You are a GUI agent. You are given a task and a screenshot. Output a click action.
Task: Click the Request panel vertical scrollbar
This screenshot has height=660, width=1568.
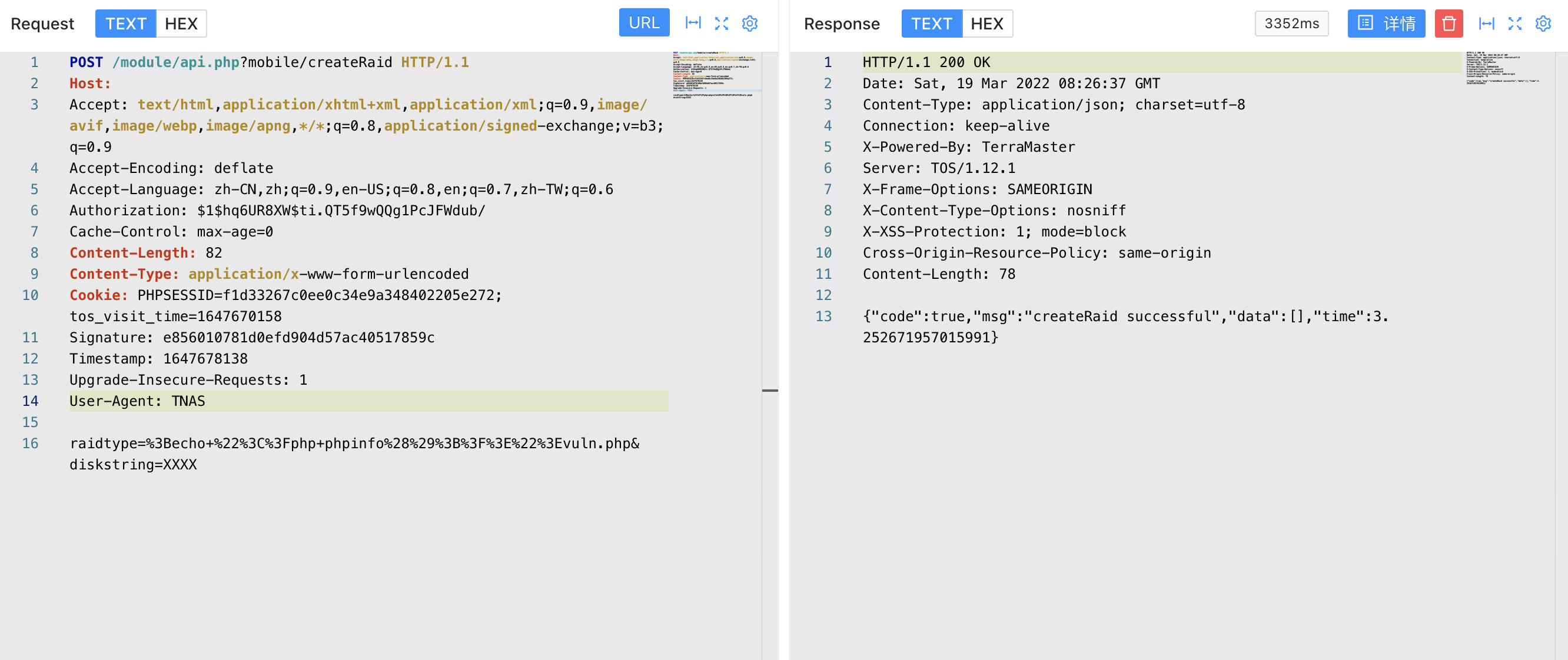pyautogui.click(x=769, y=389)
